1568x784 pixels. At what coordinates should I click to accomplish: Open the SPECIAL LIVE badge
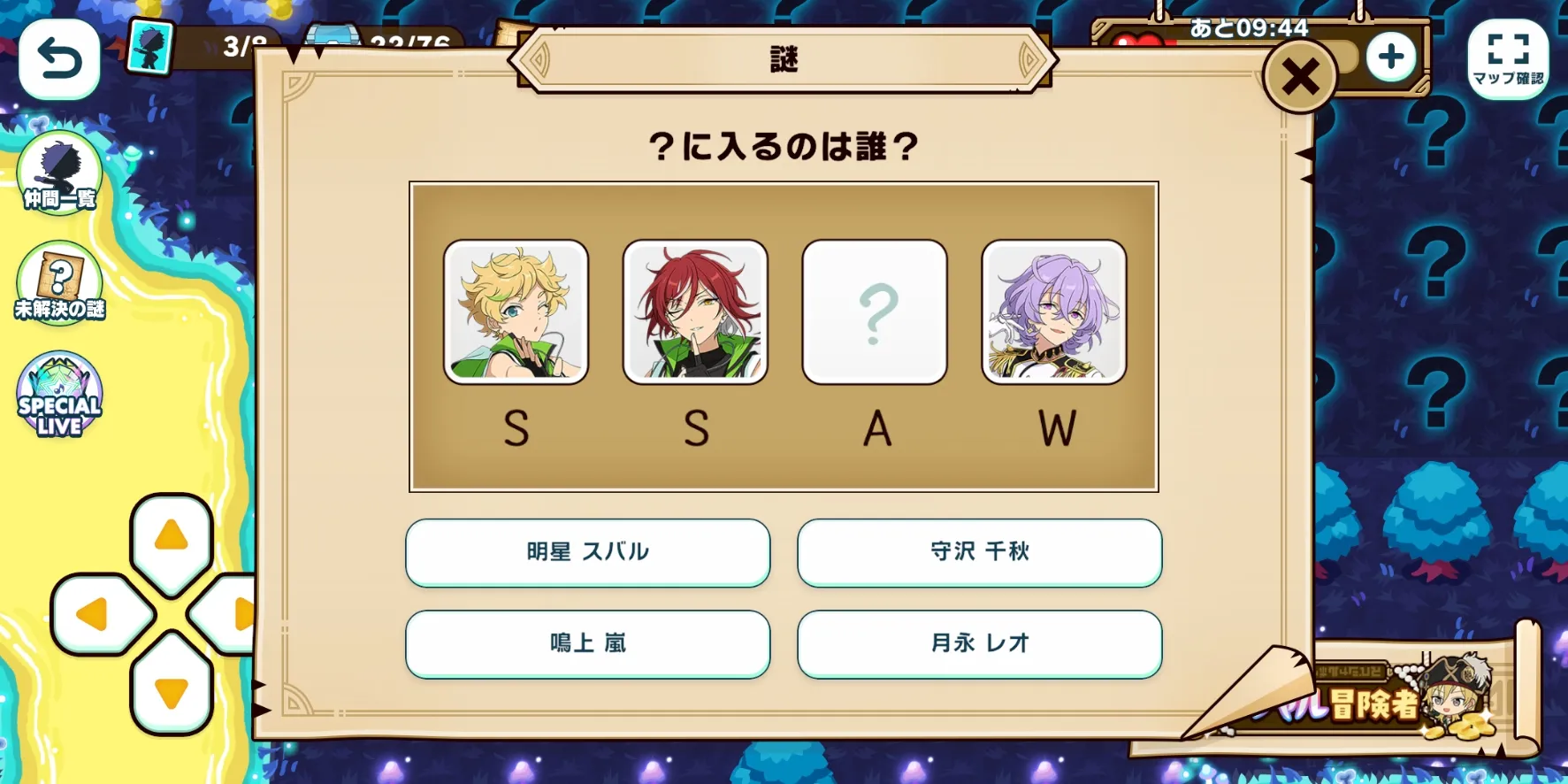click(x=59, y=395)
